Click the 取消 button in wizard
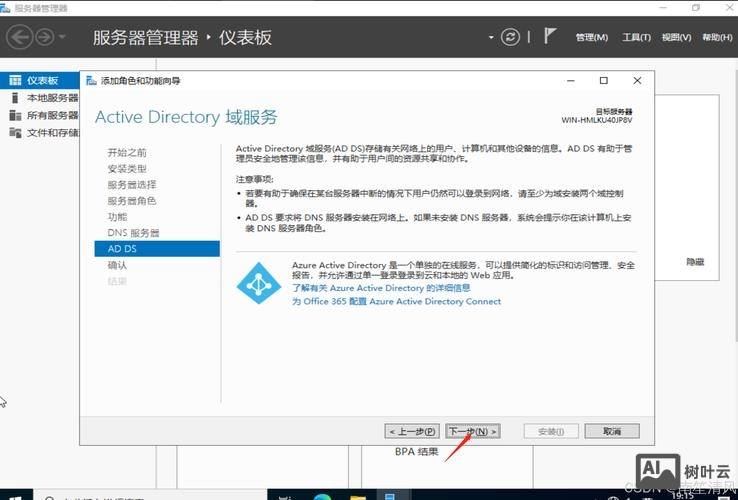This screenshot has width=738, height=500. 612,431
